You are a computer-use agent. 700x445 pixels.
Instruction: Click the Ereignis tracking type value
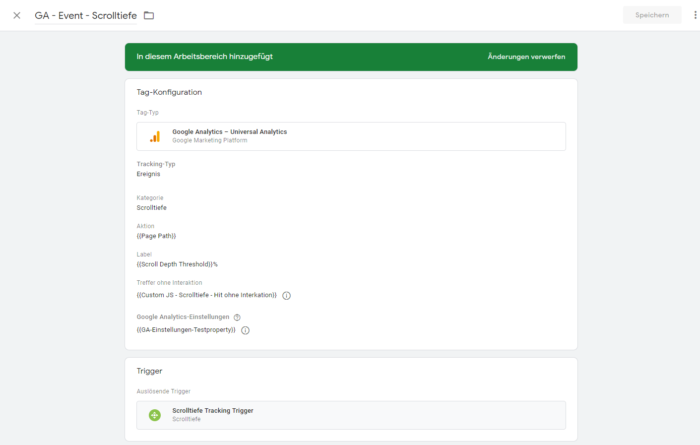pos(148,174)
